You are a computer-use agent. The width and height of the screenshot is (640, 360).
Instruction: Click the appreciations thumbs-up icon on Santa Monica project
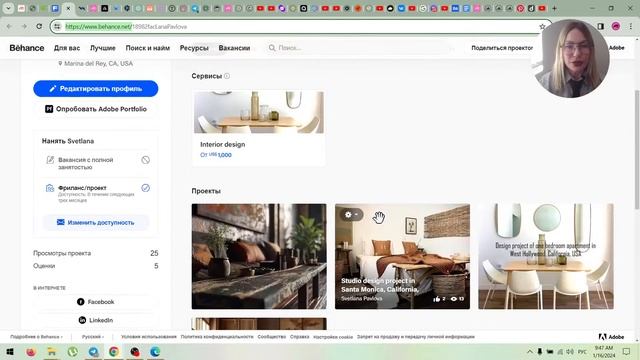[436, 299]
